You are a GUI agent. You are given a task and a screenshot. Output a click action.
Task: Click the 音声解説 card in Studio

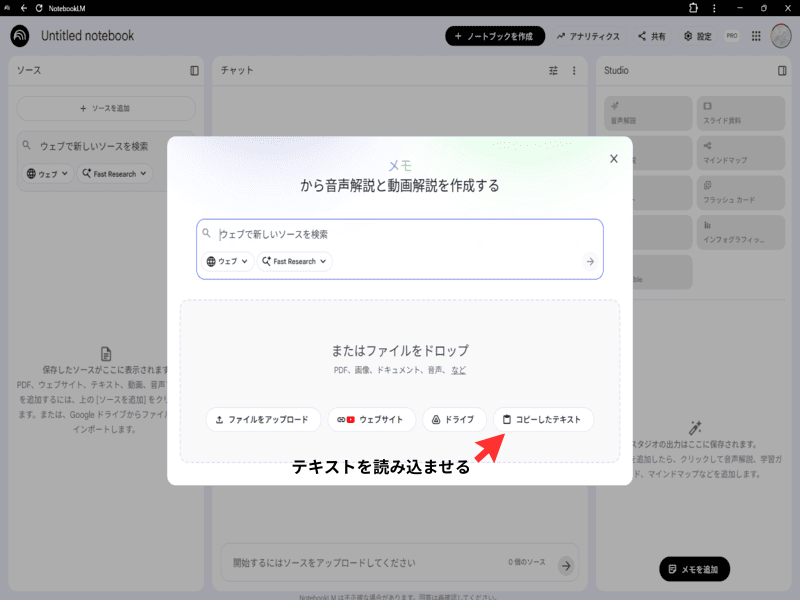(x=648, y=113)
